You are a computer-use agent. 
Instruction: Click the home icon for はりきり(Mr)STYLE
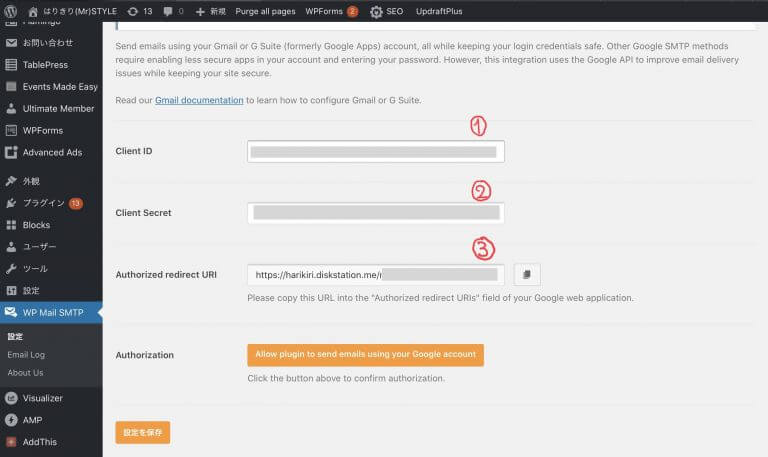click(x=33, y=11)
